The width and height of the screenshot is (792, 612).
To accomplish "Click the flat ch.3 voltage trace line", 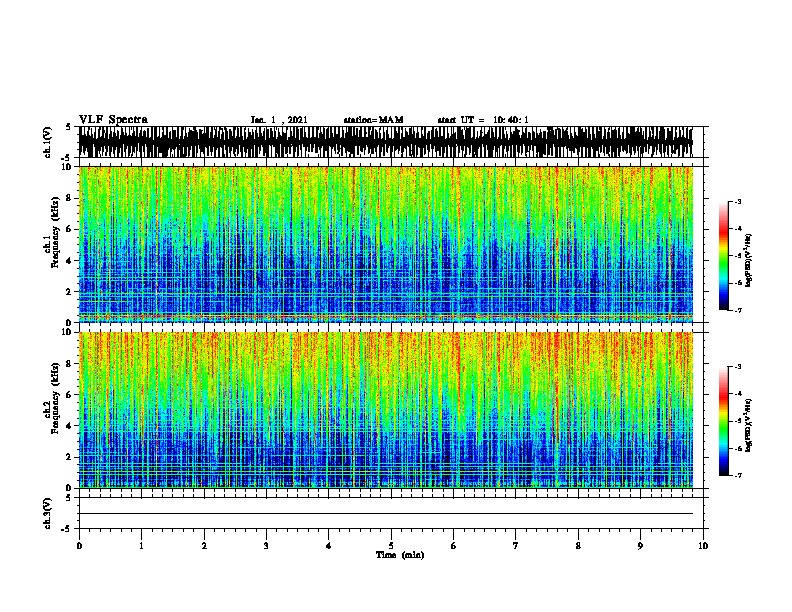I will [386, 514].
